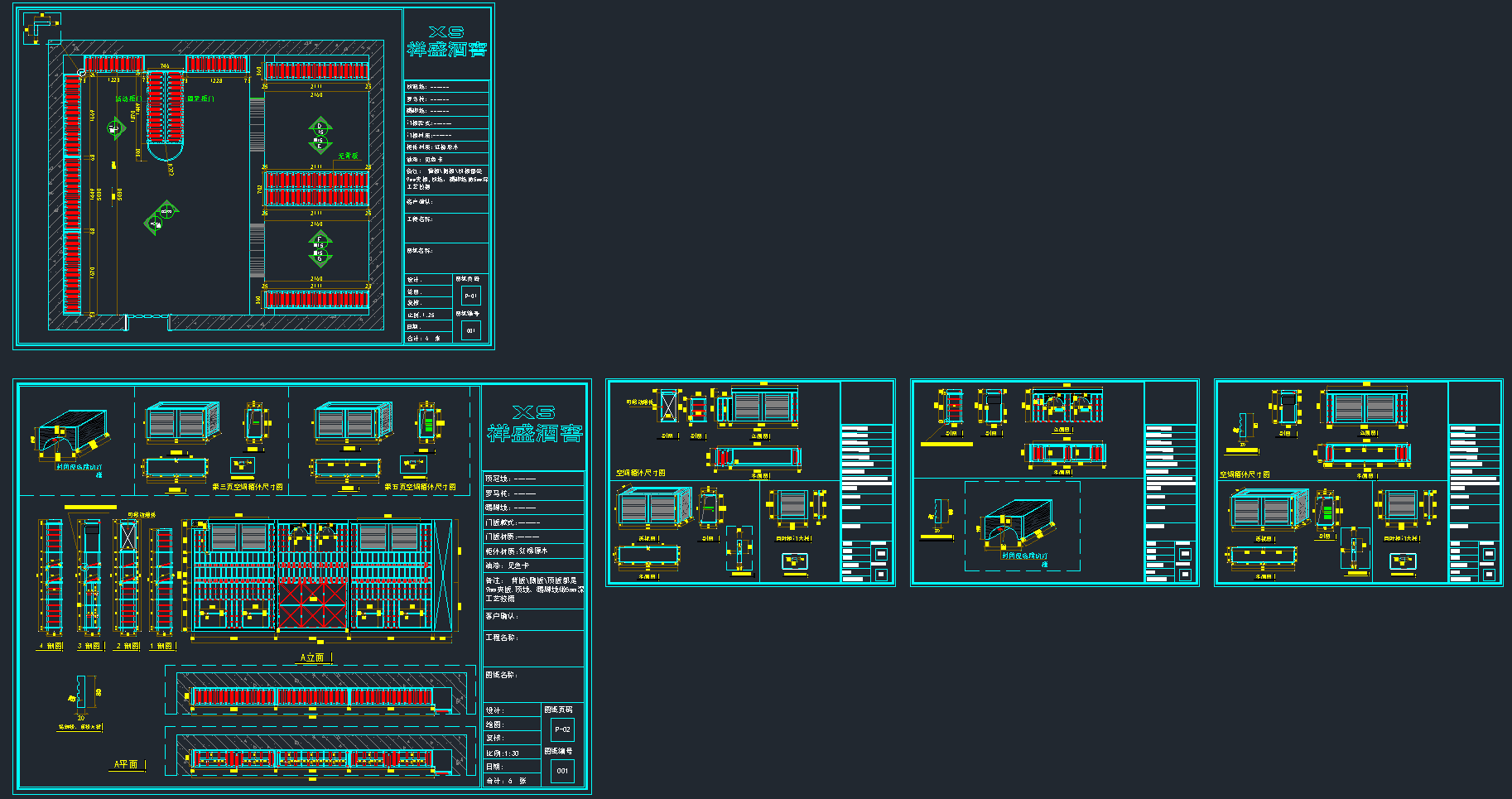Click the P-01 page number box
This screenshot has width=1512, height=799.
[x=470, y=296]
